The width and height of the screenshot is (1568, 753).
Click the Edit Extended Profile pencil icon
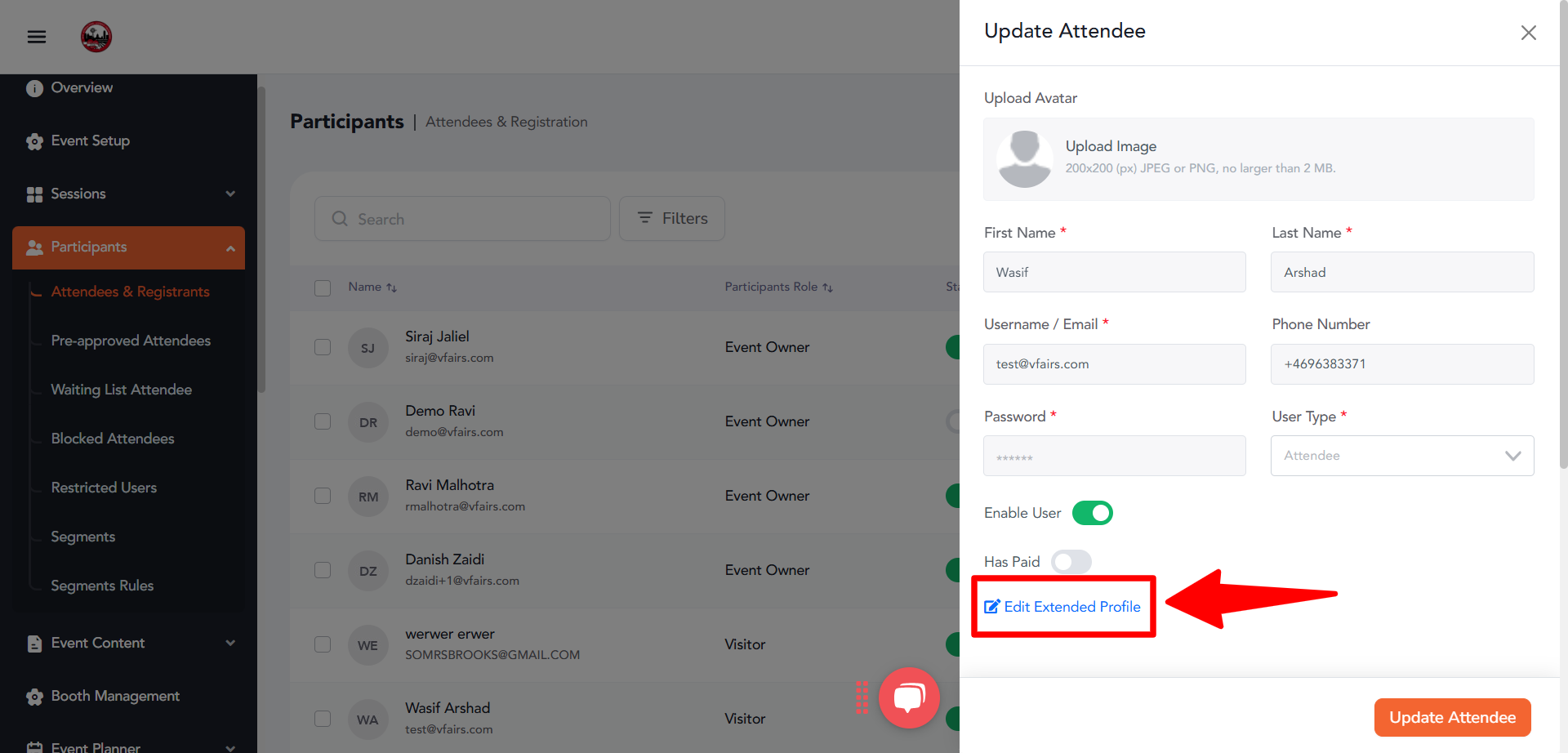(x=992, y=607)
